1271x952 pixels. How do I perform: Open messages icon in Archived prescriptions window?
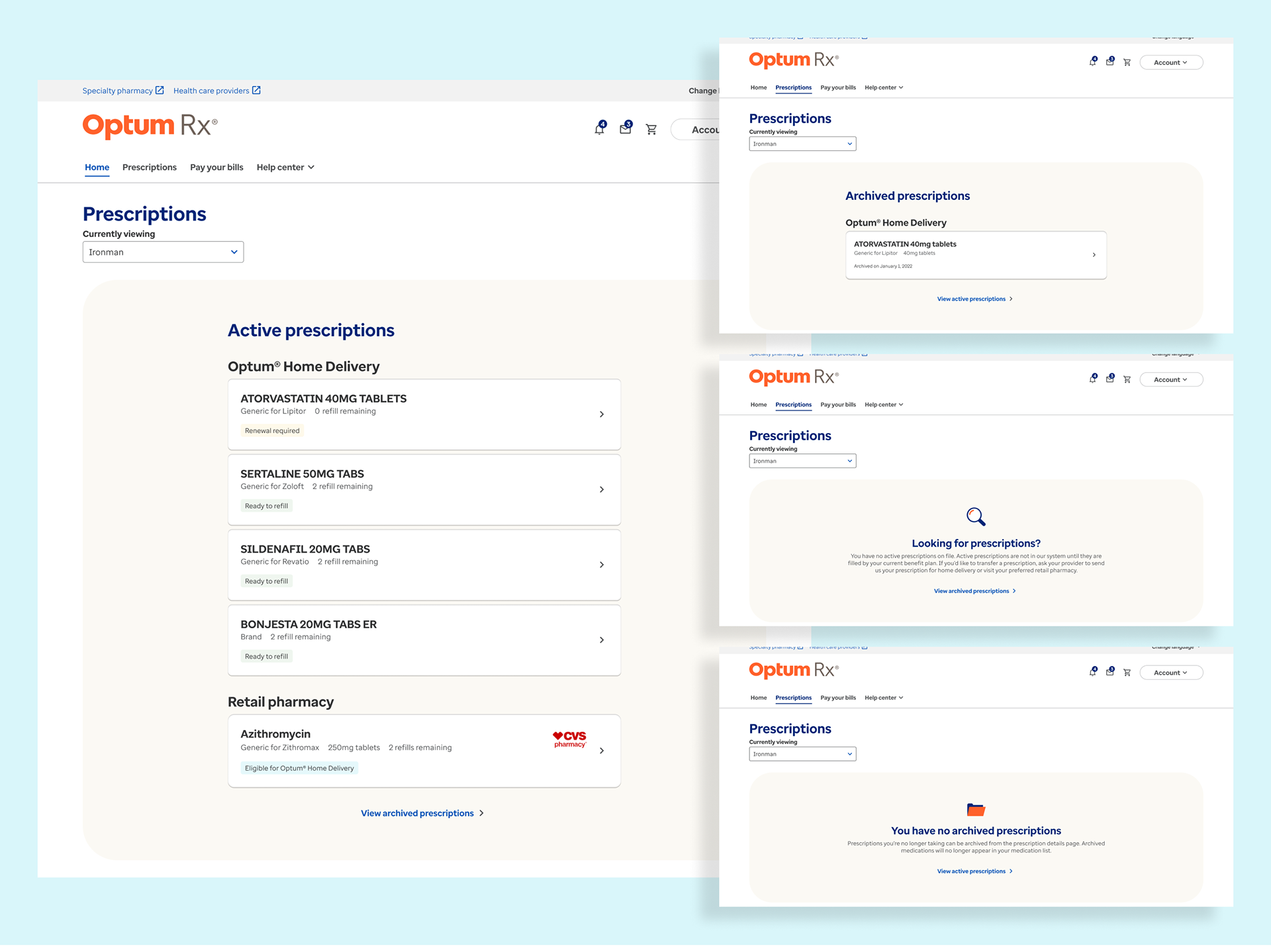[1110, 62]
